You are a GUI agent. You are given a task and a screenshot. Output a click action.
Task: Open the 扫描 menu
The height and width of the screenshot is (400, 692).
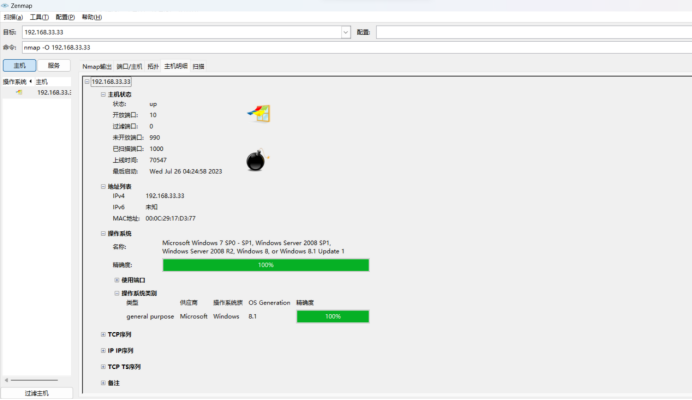coord(12,17)
